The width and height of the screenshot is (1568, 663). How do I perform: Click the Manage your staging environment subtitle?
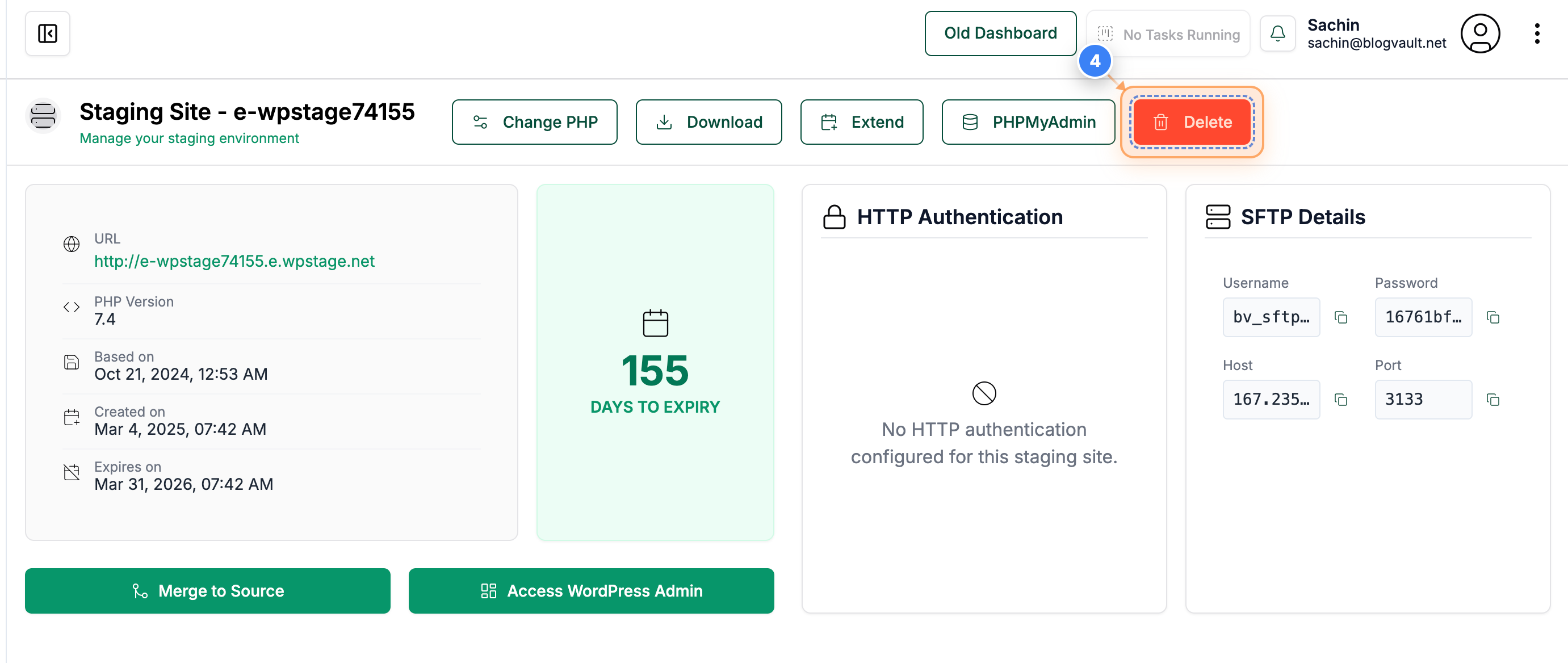pyautogui.click(x=189, y=139)
